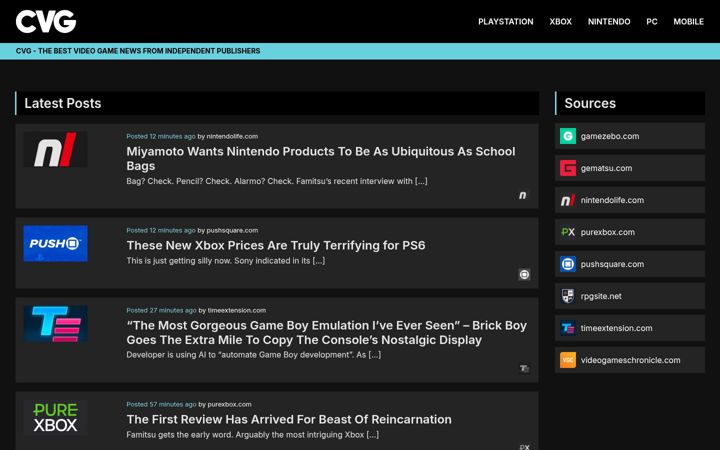
Task: Open the Miyamoto Wants Nintendo Products article
Action: [321, 158]
